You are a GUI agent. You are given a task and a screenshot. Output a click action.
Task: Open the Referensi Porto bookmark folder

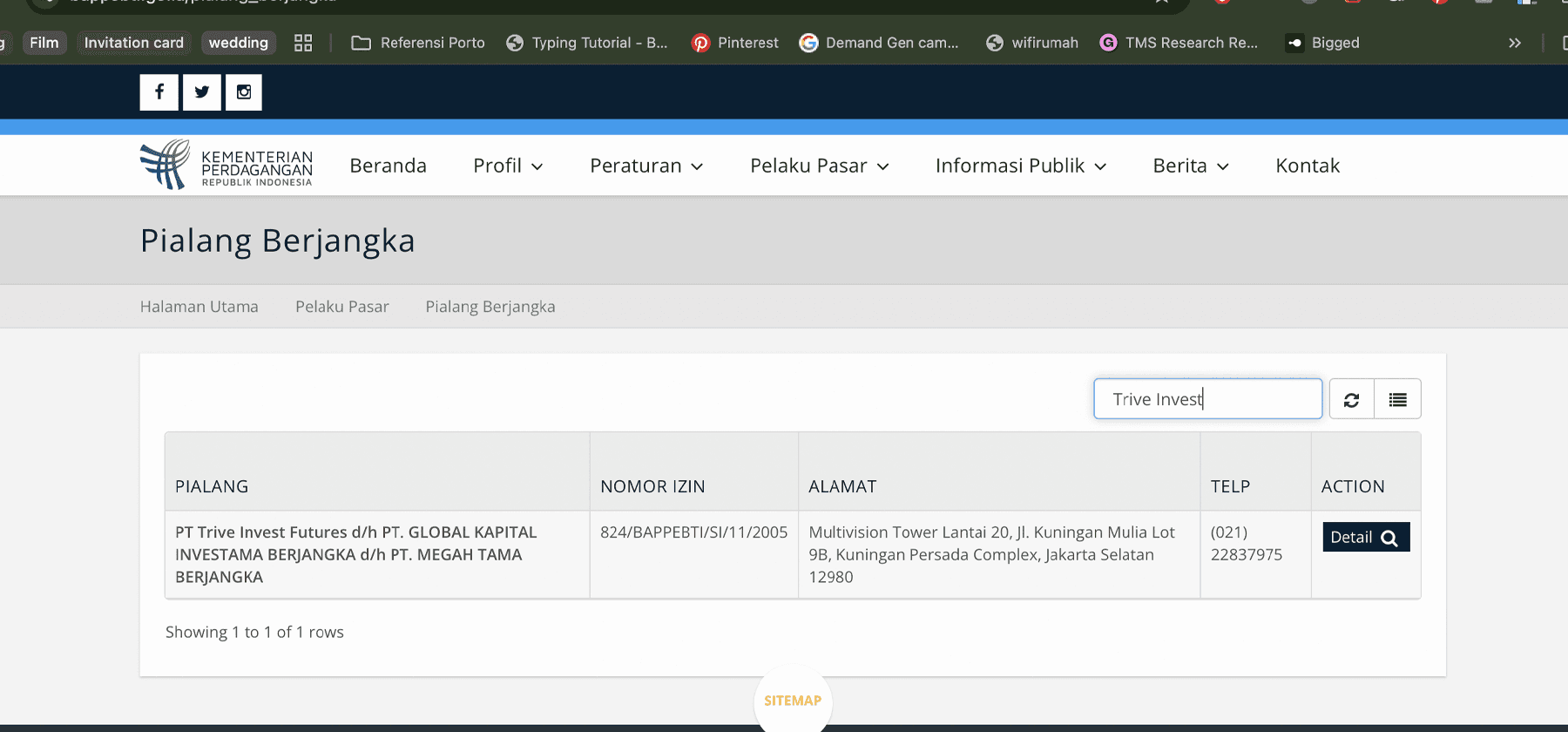pyautogui.click(x=418, y=43)
